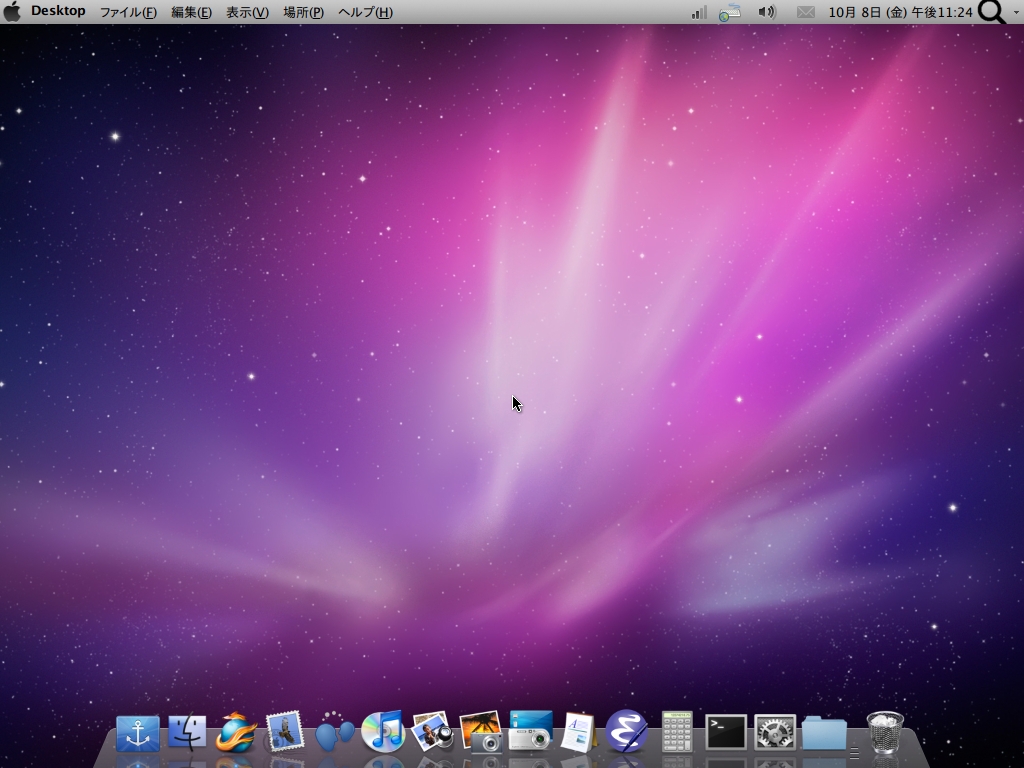Image resolution: width=1024 pixels, height=768 pixels.
Task: Open the System Preferences gear icon
Action: [775, 732]
